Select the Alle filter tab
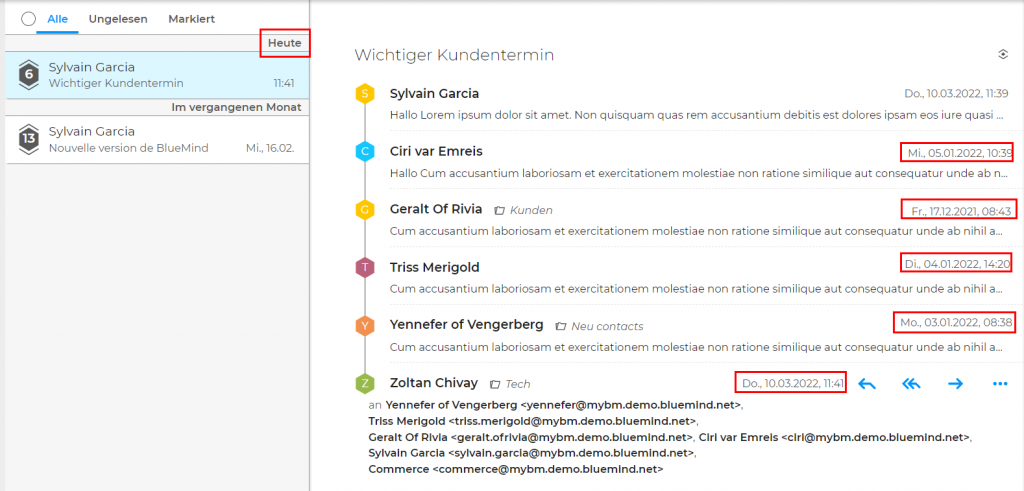This screenshot has width=1024, height=491. click(57, 19)
